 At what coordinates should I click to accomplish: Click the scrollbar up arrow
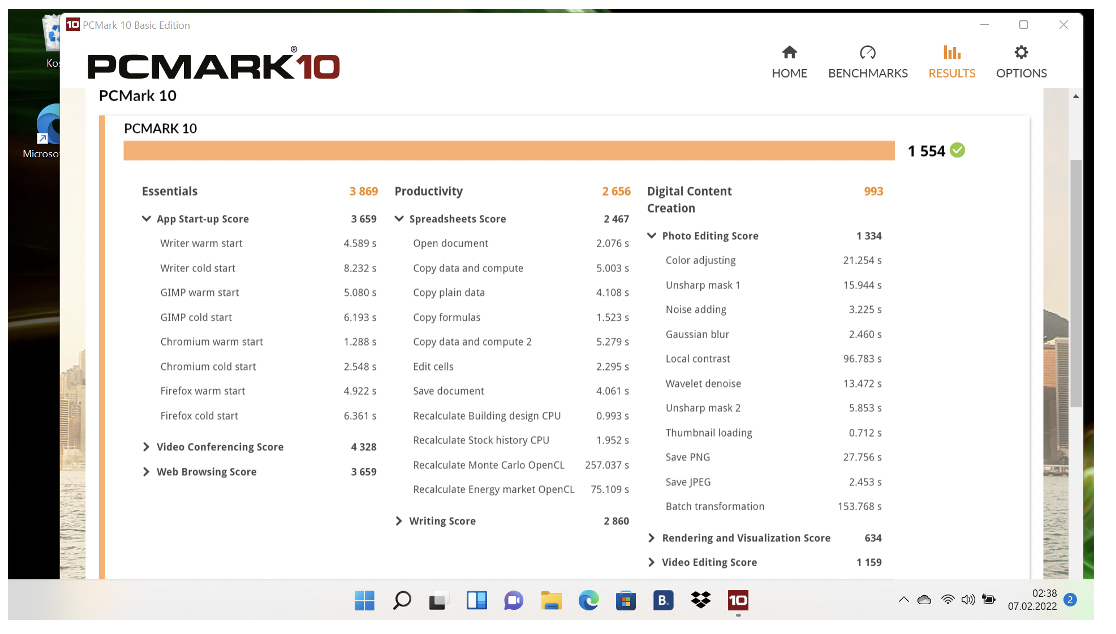click(x=1075, y=96)
